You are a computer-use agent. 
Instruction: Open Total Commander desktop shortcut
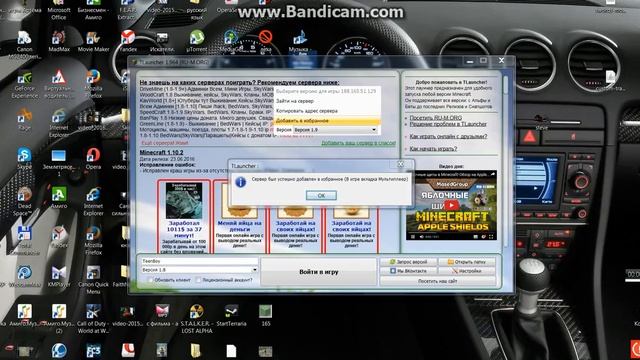tap(24, 241)
